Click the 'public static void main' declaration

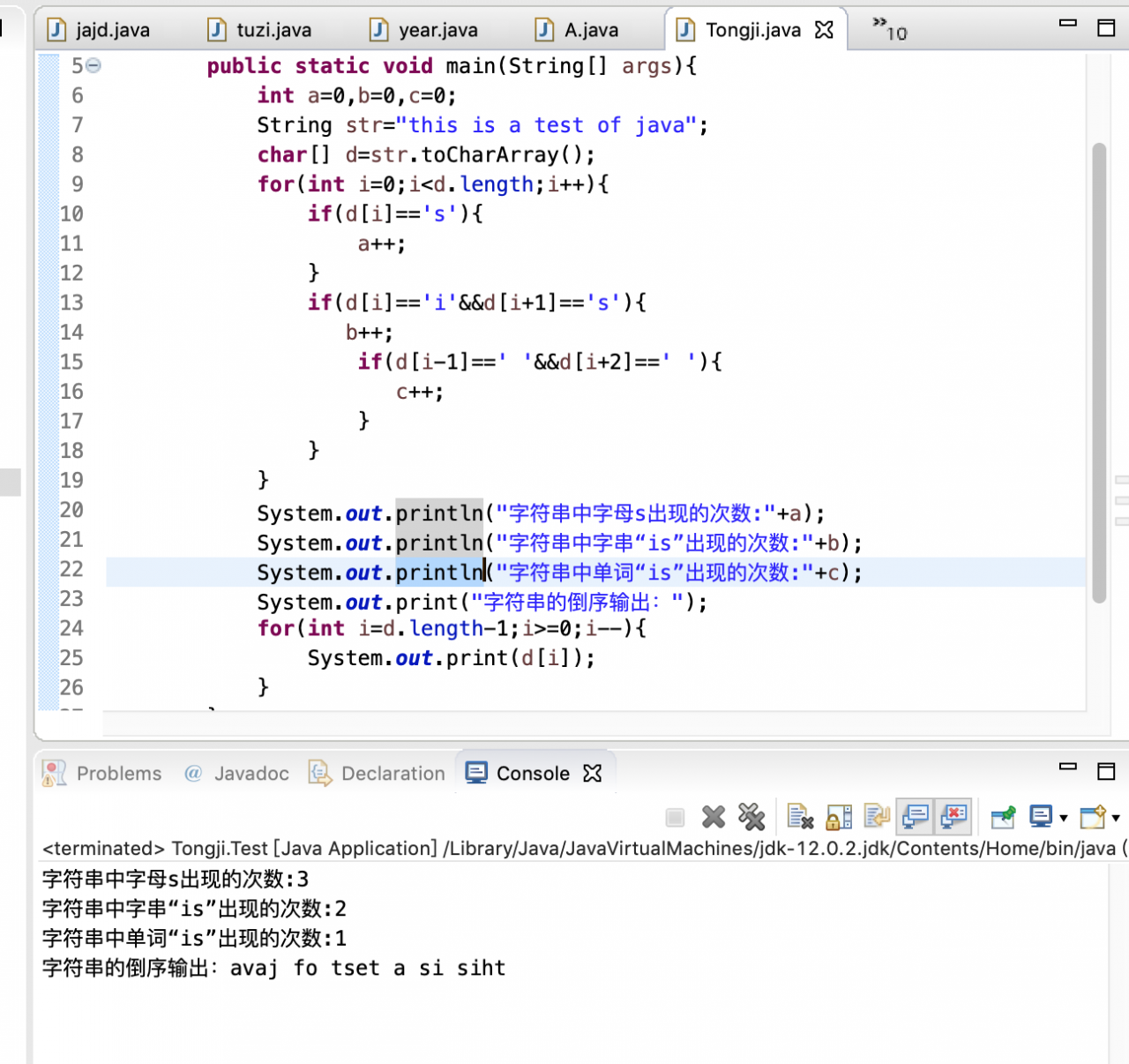click(452, 66)
